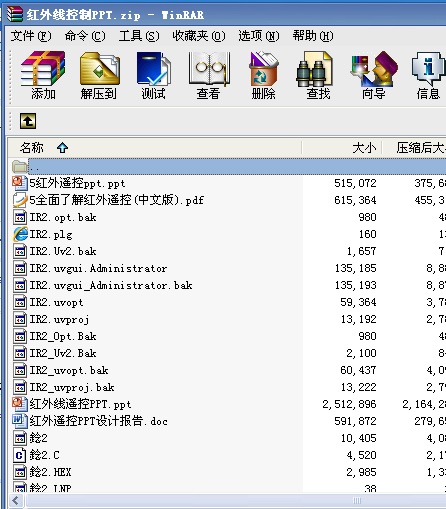The image size is (446, 509).
Task: Select file IR2.uvgui_Administrator.bak
Action: click(111, 285)
